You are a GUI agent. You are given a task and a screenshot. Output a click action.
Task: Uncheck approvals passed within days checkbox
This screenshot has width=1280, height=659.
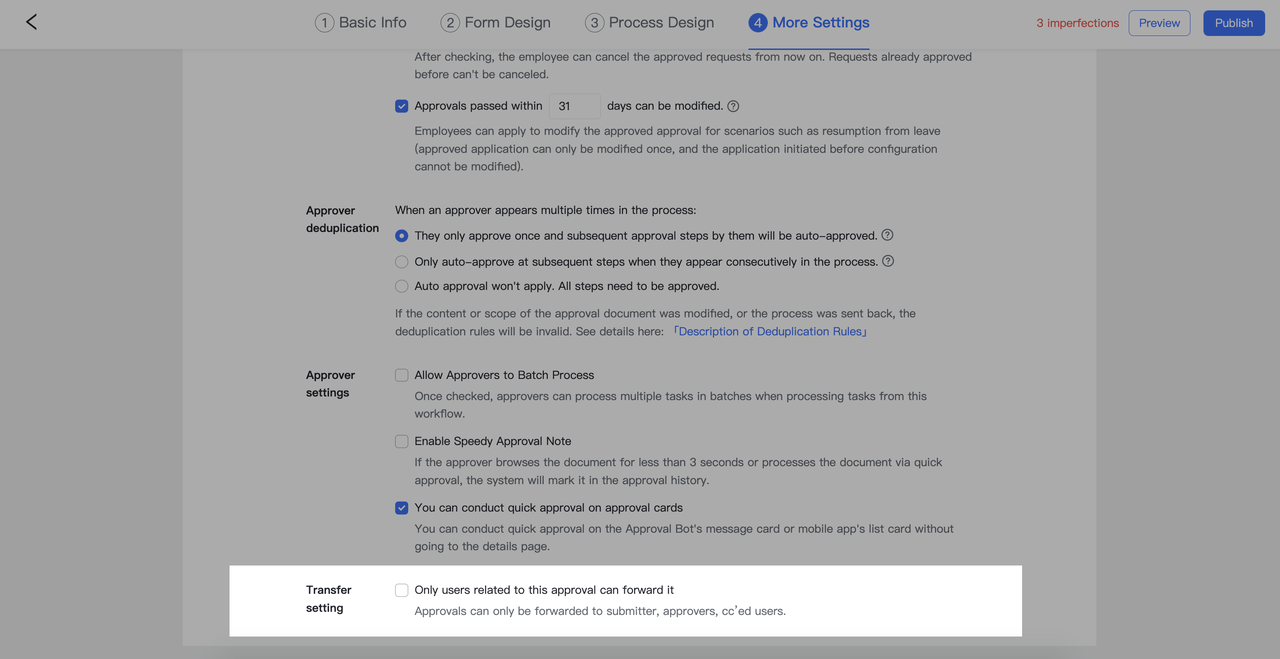[x=402, y=106]
